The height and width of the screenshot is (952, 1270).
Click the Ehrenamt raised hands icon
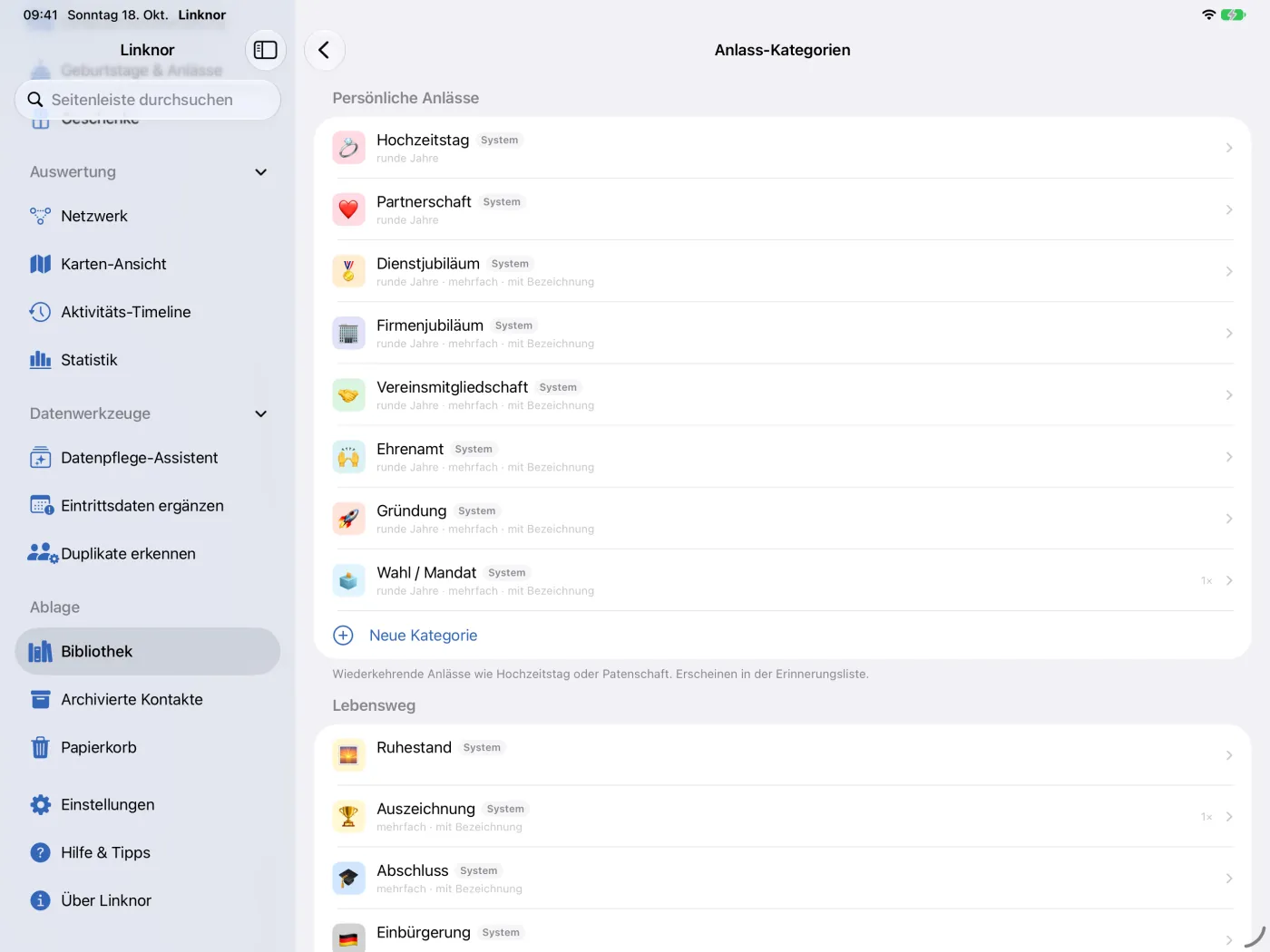click(x=348, y=457)
